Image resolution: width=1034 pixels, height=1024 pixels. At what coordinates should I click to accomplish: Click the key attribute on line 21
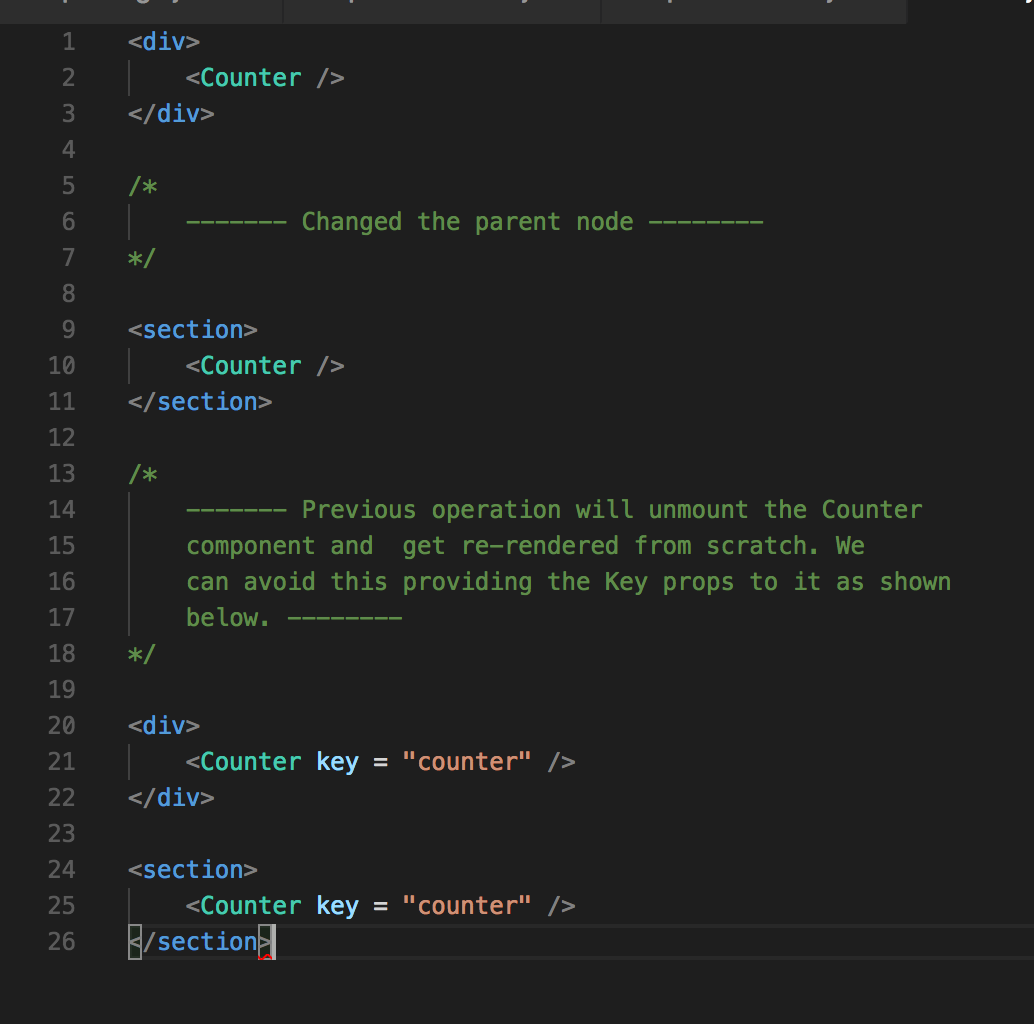(337, 761)
